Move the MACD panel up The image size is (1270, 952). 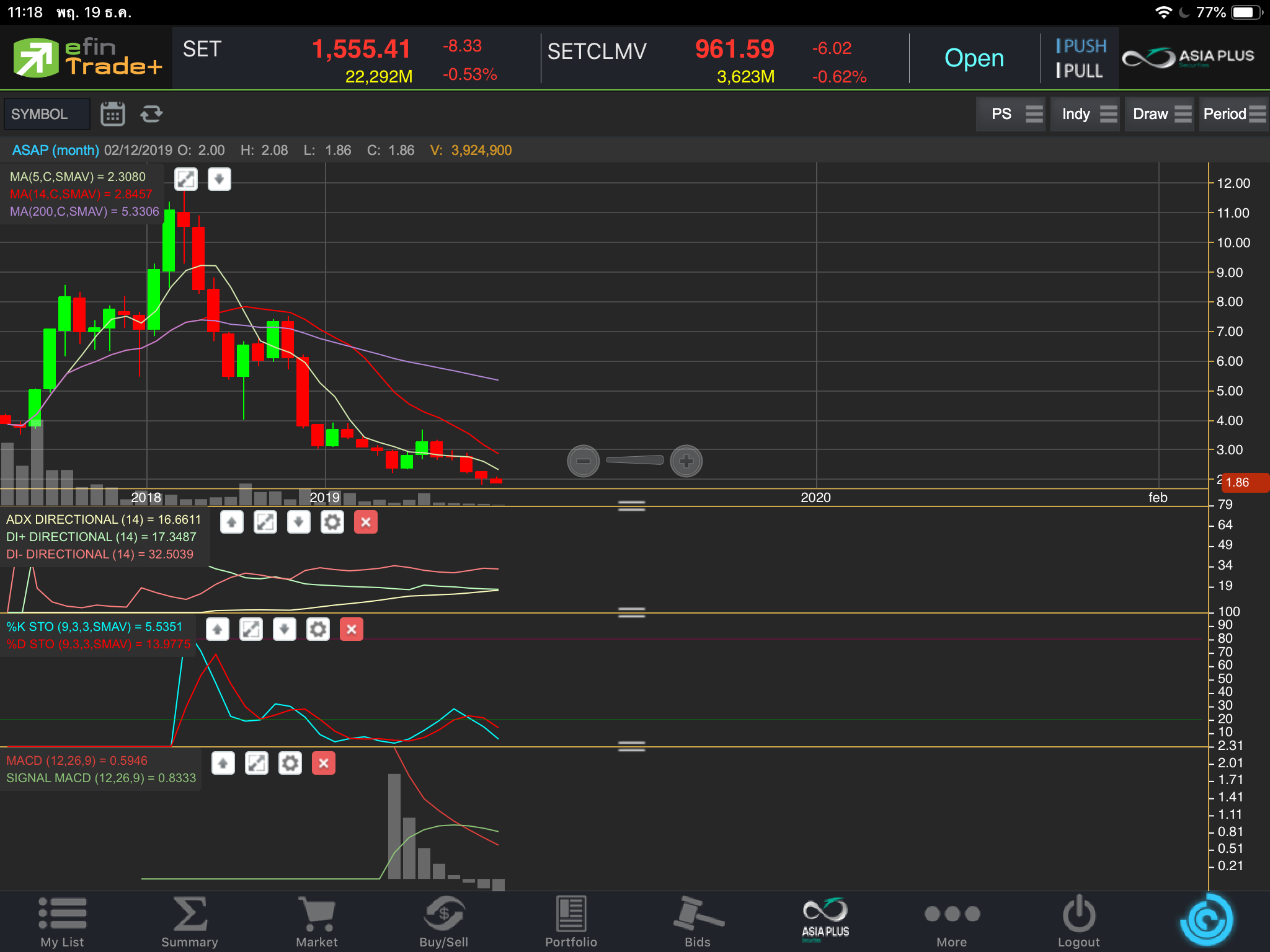223,764
